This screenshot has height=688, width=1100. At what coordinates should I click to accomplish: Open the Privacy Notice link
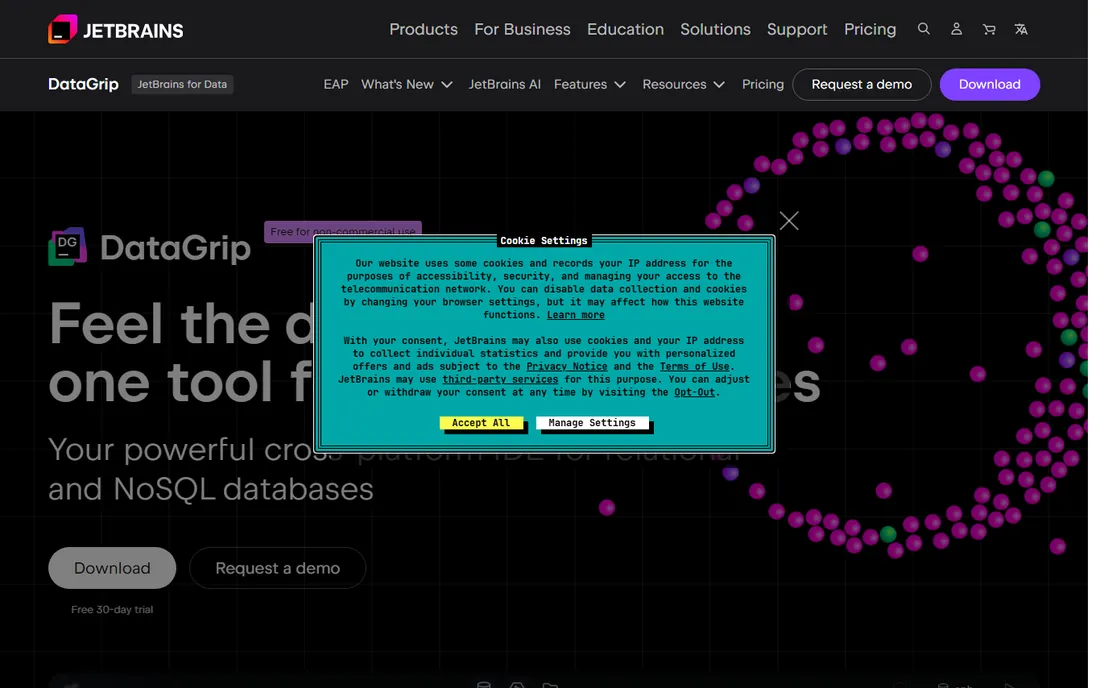(x=567, y=366)
